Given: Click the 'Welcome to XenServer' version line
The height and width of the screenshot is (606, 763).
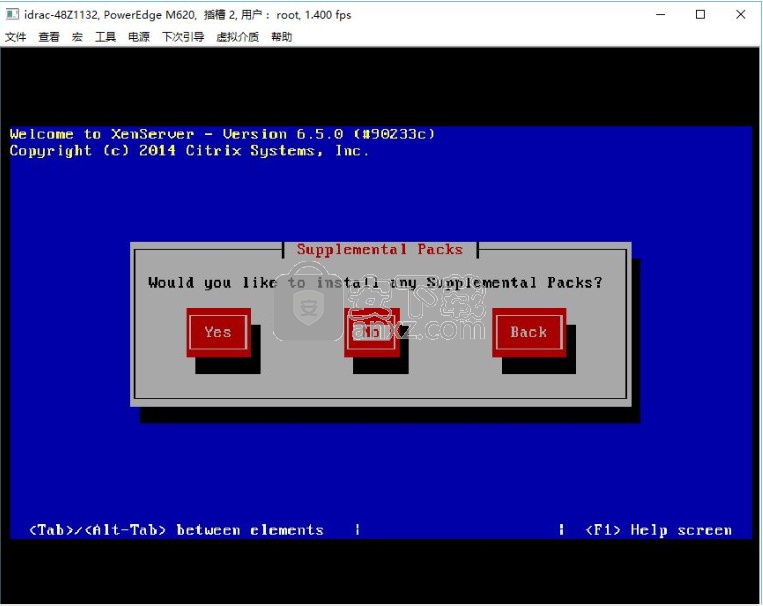Looking at the screenshot, I should (x=222, y=134).
